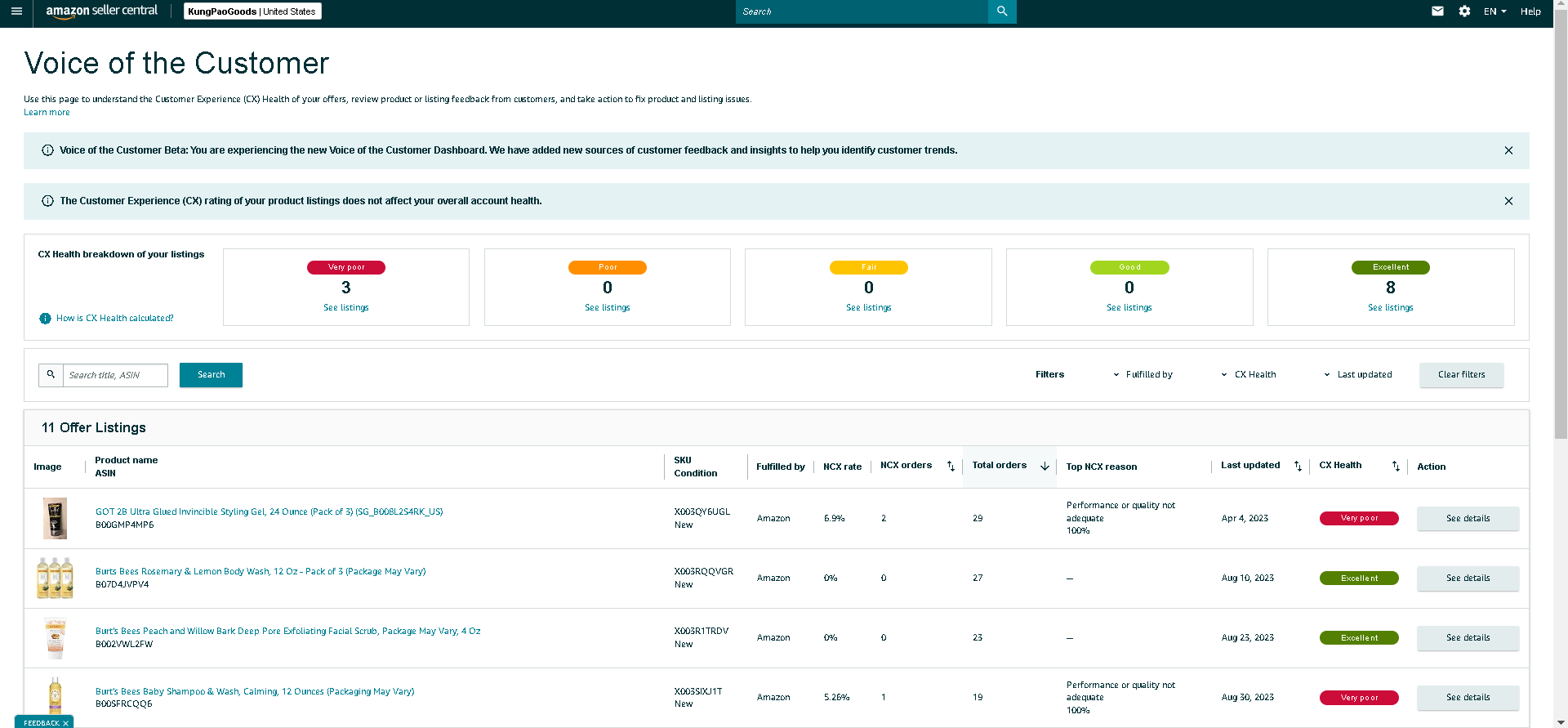Click the light green Good badge
Image resolution: width=1568 pixels, height=728 pixels.
click(1129, 268)
